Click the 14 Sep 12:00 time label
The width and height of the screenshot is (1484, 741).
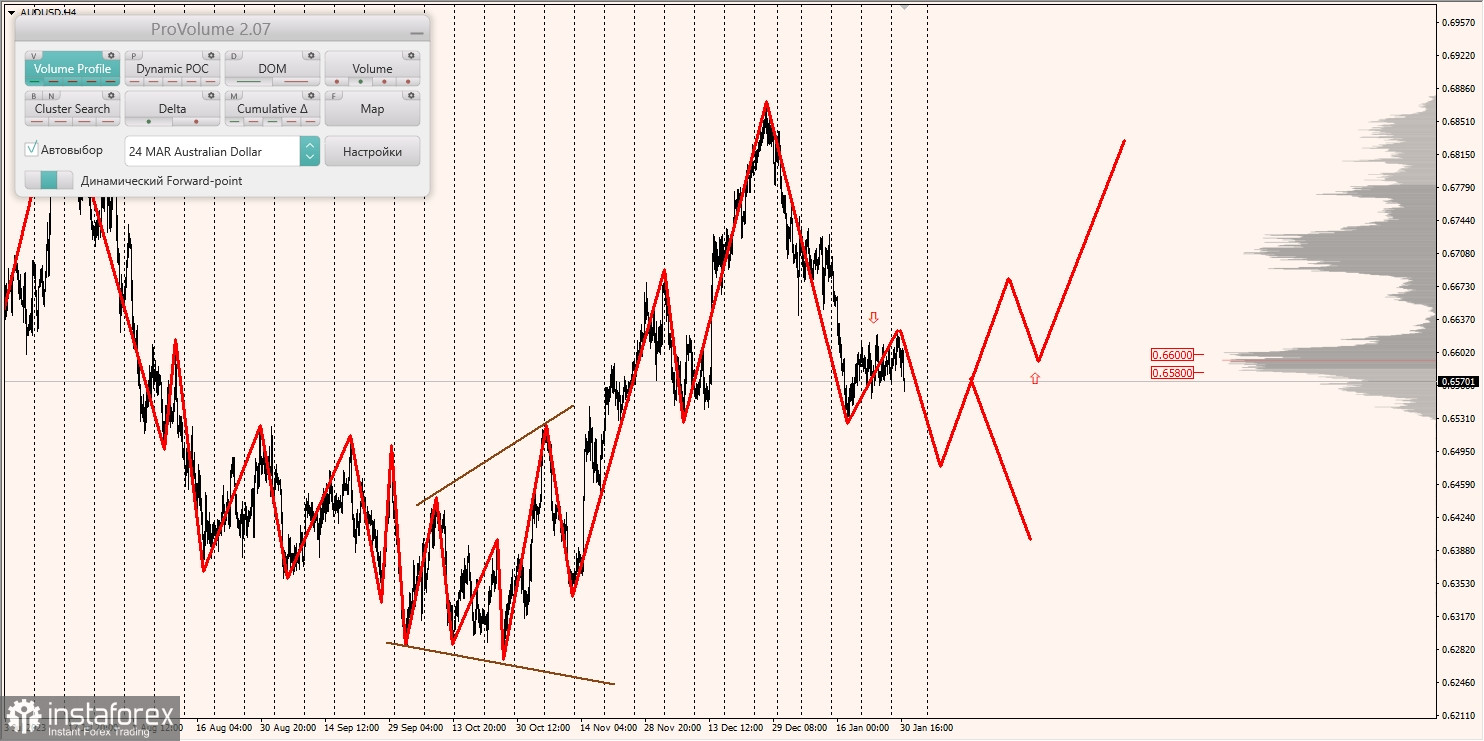tap(349, 727)
